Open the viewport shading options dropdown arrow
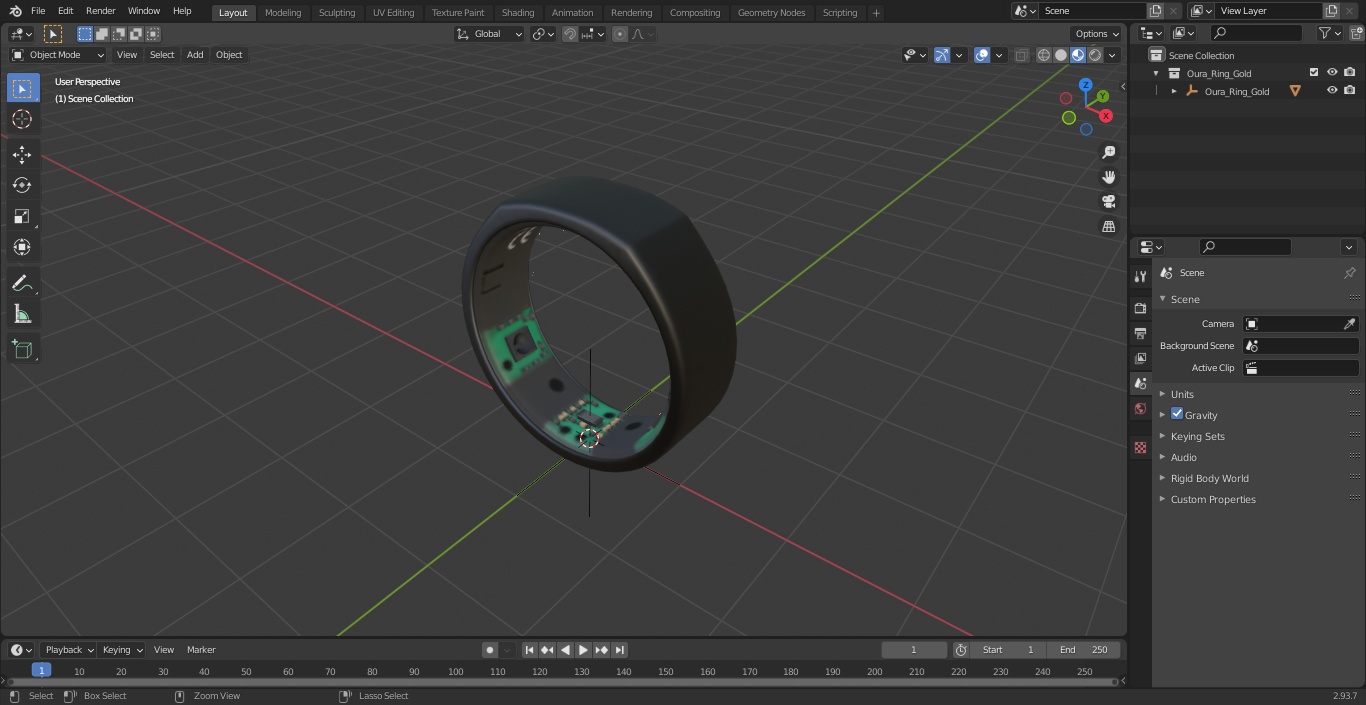Screen dimensions: 1366x705 [x=1114, y=55]
